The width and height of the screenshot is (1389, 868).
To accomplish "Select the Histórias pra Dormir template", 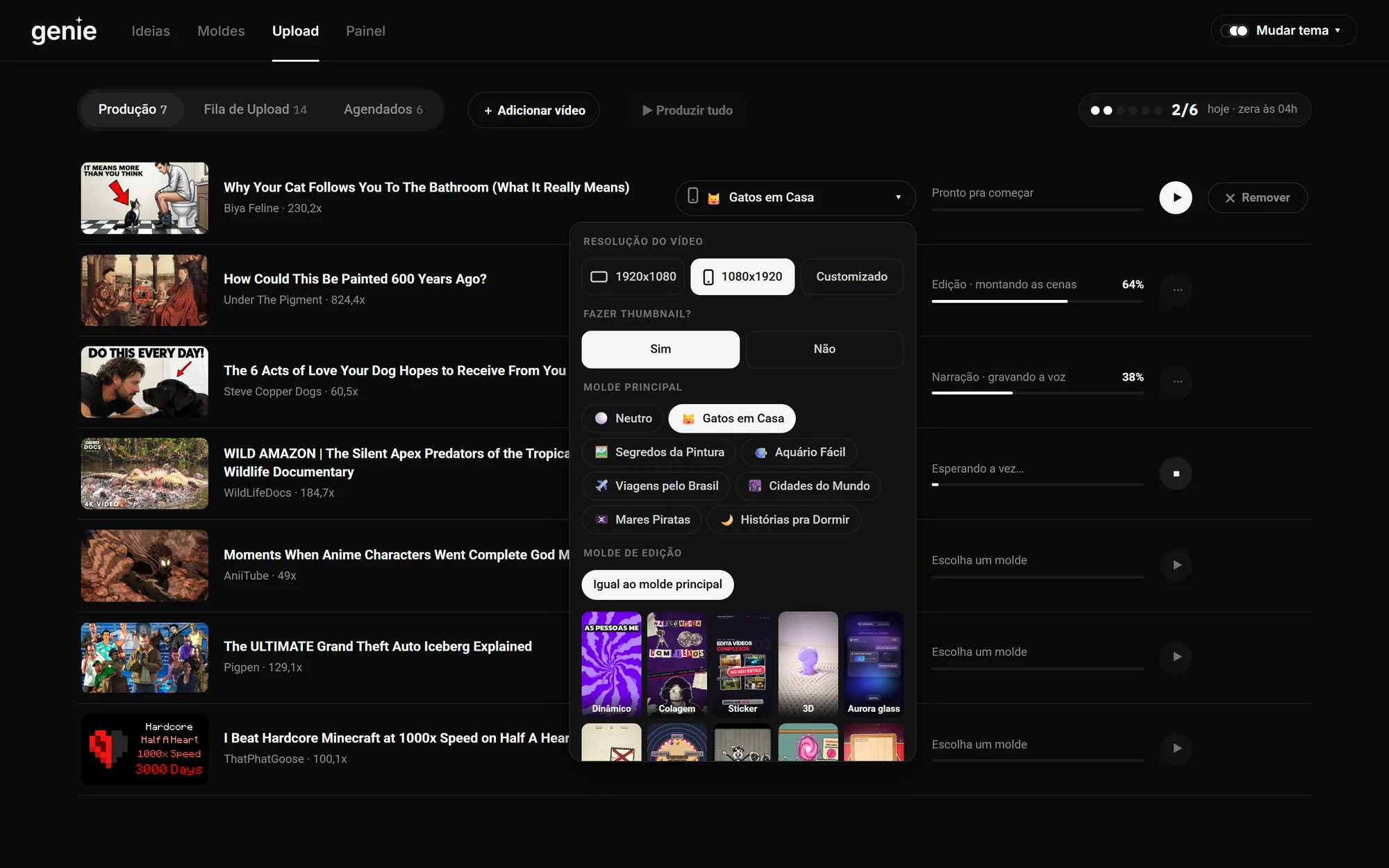I will [x=784, y=519].
